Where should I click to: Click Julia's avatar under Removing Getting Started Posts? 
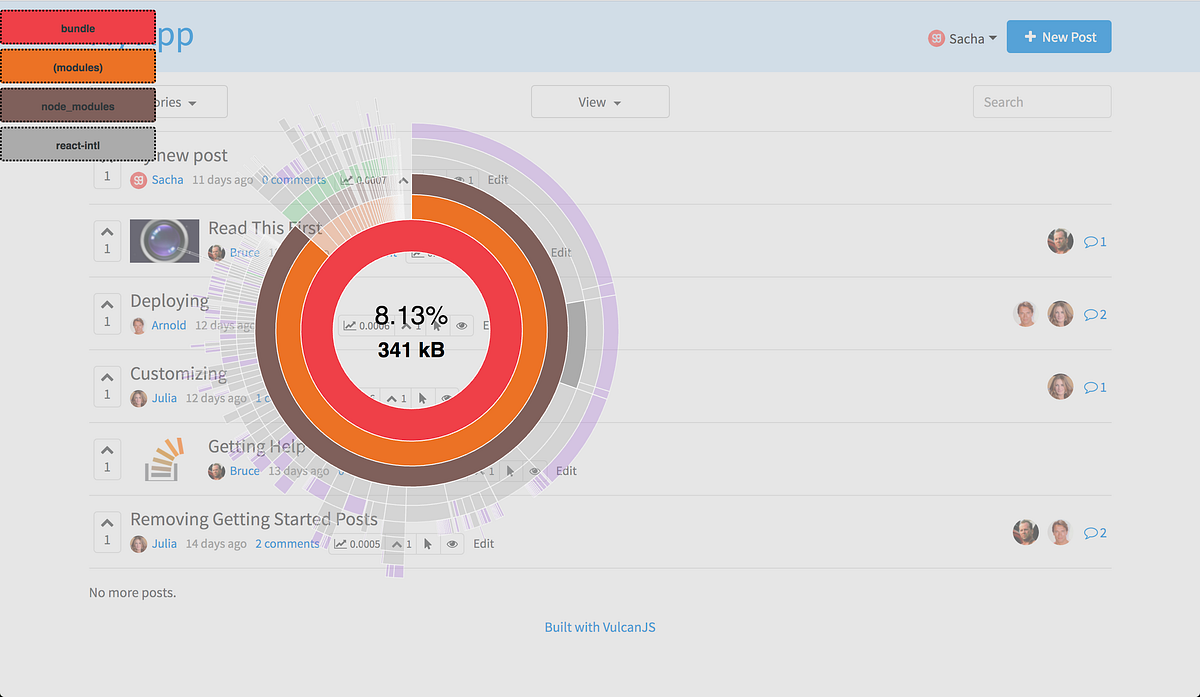tap(138, 544)
